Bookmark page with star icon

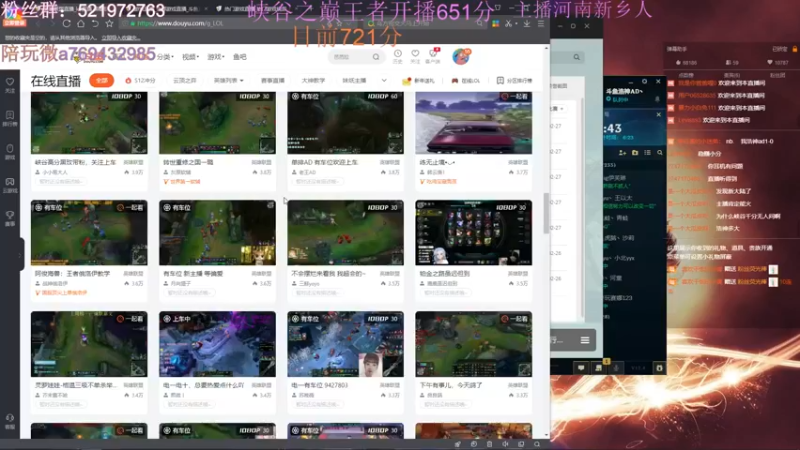[x=109, y=23]
